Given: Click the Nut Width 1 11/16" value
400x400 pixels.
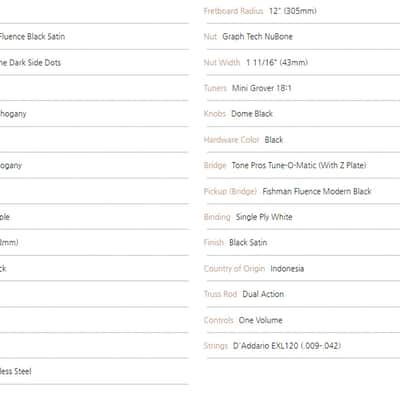Looking at the screenshot, I should point(277,62).
